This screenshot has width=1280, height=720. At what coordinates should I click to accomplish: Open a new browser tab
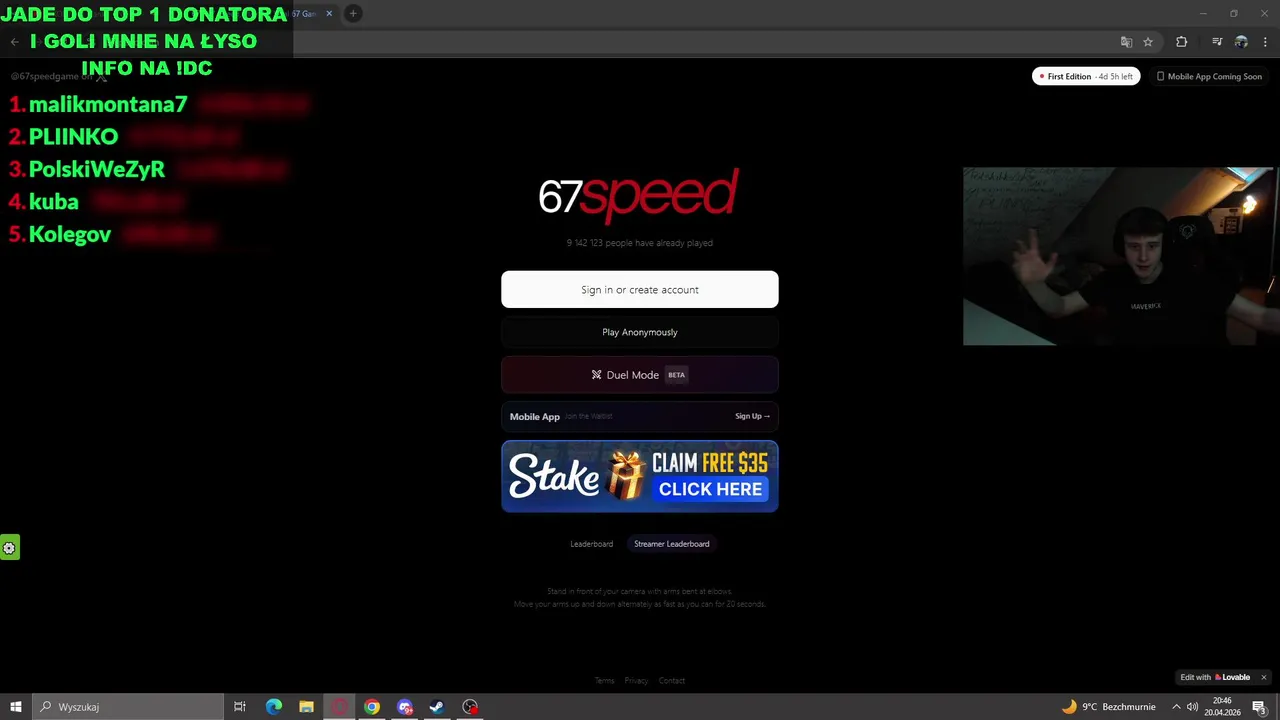coord(353,13)
